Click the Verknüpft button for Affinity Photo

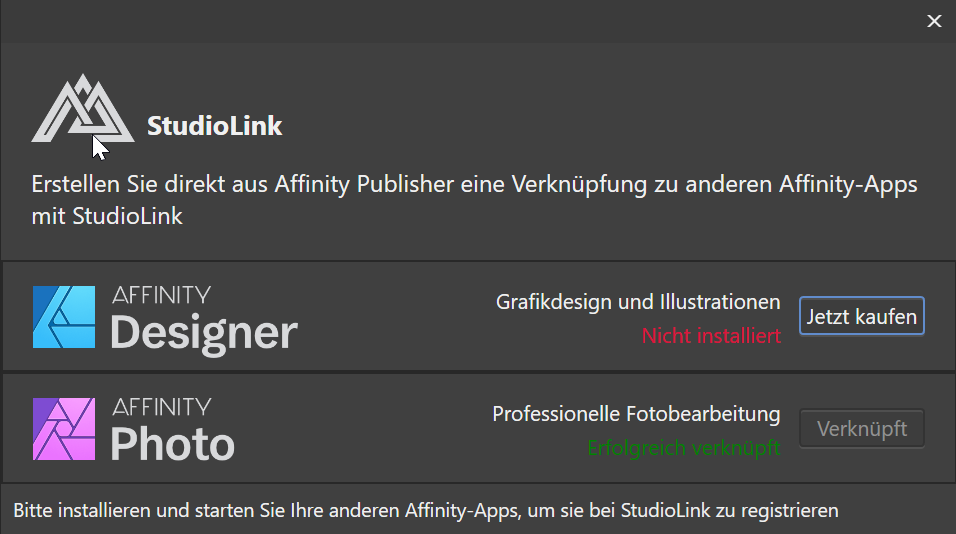[861, 429]
